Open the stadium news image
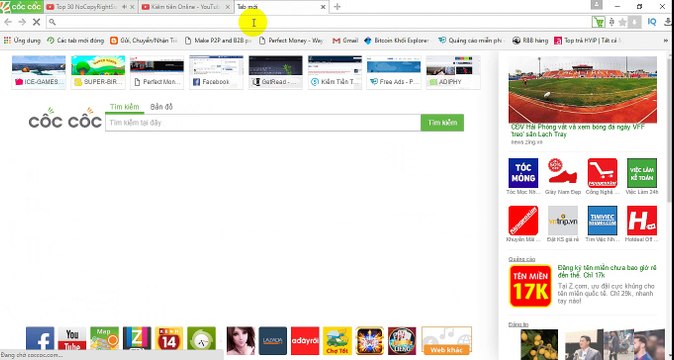This screenshot has height=360, width=674. (x=582, y=90)
